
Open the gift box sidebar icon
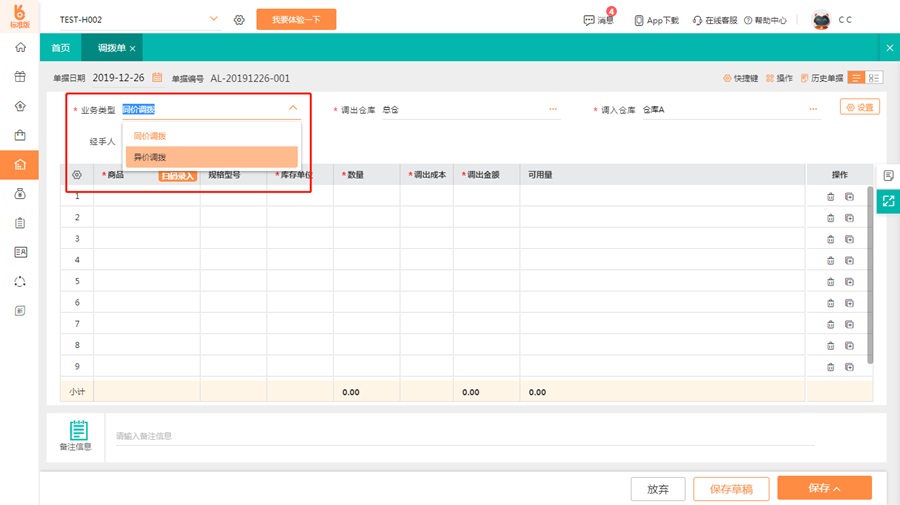pyautogui.click(x=20, y=76)
